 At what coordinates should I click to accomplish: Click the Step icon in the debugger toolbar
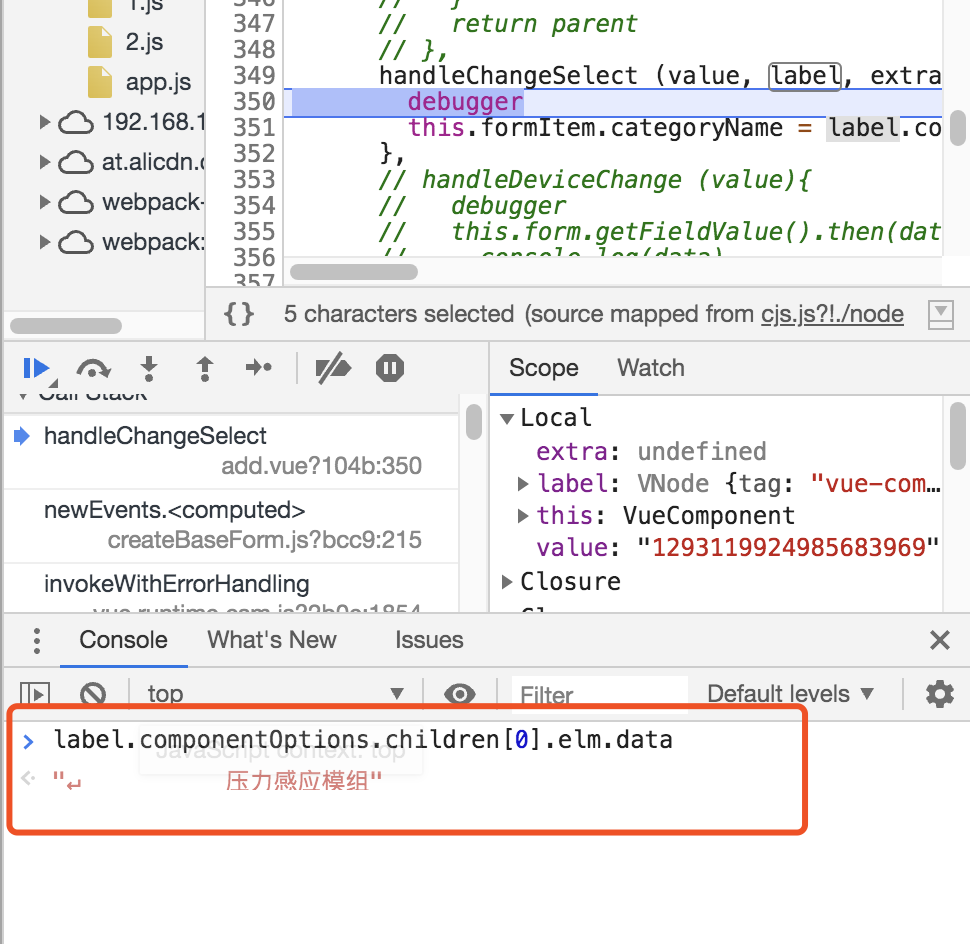[259, 368]
